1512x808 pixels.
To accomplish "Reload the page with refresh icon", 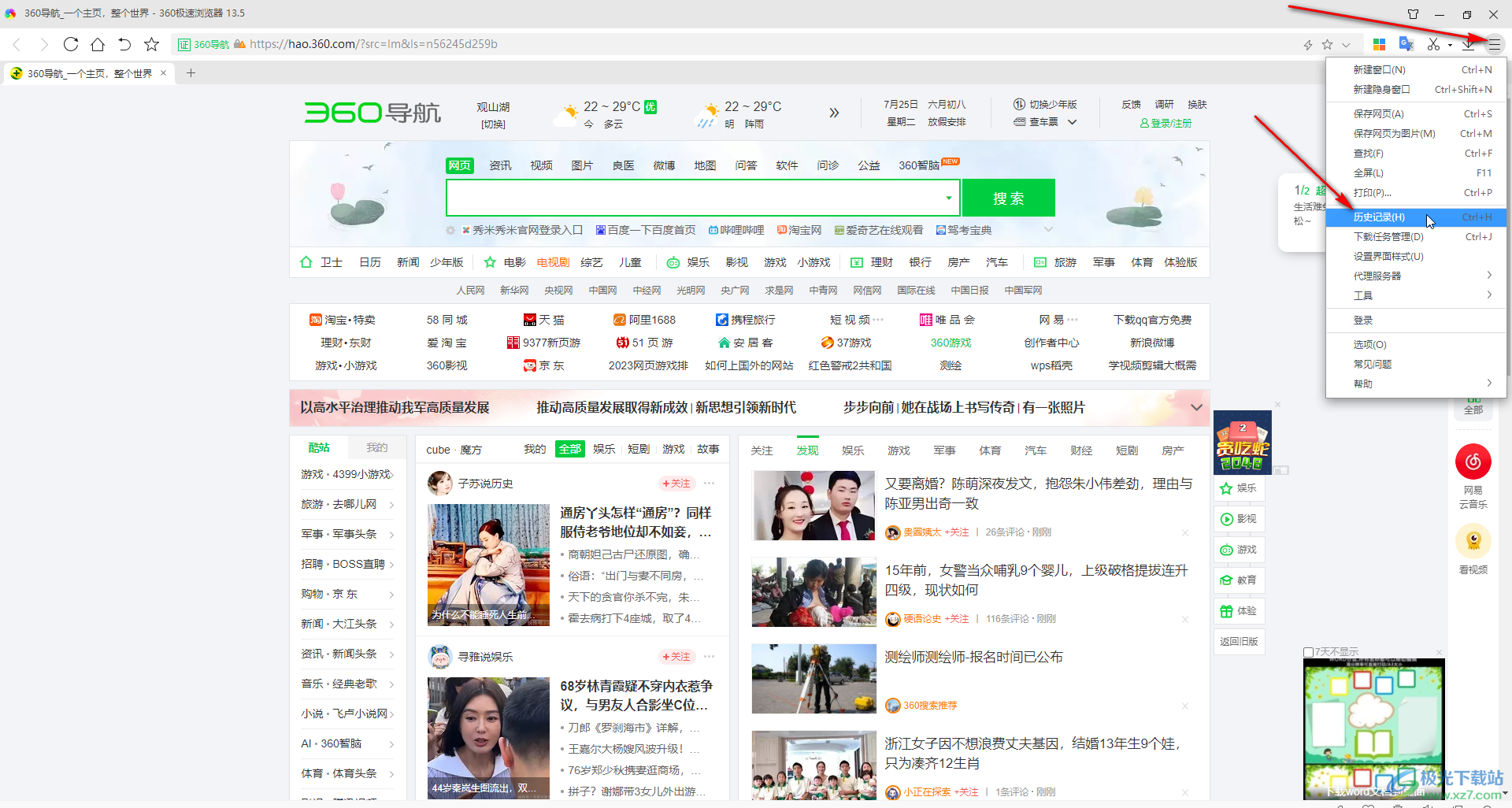I will 71,44.
